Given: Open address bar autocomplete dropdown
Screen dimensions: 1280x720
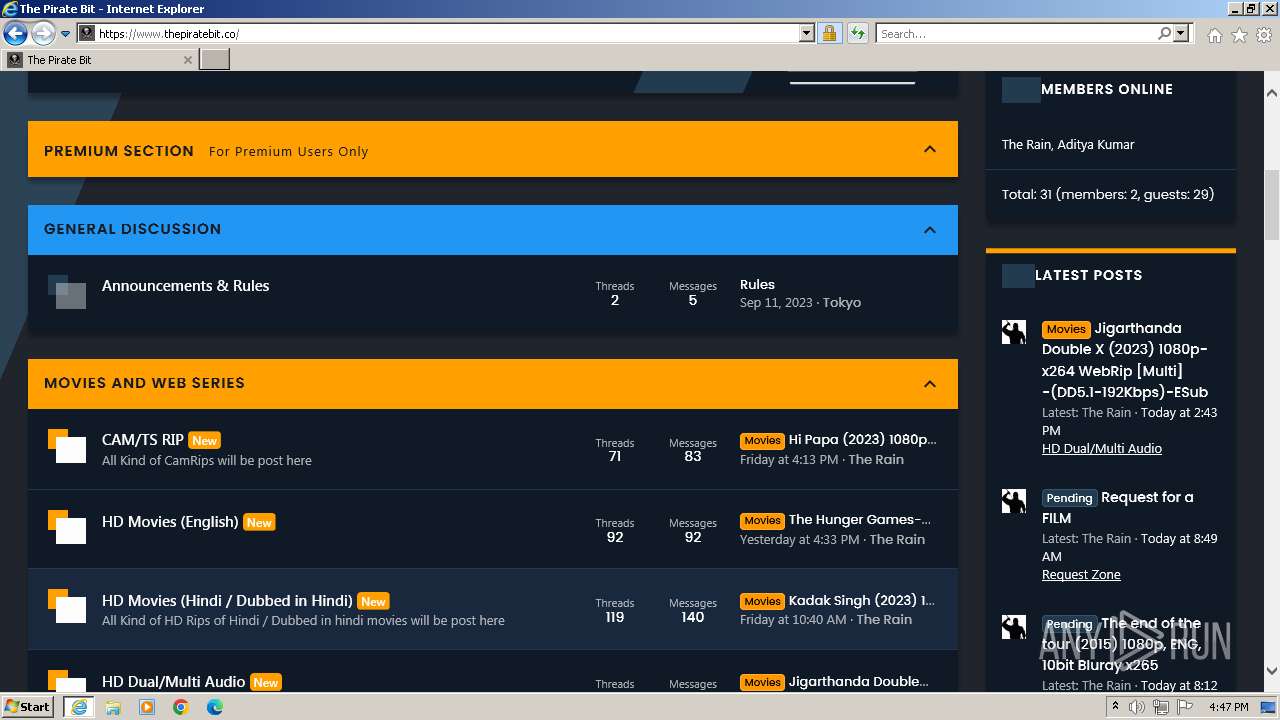Looking at the screenshot, I should 807,34.
